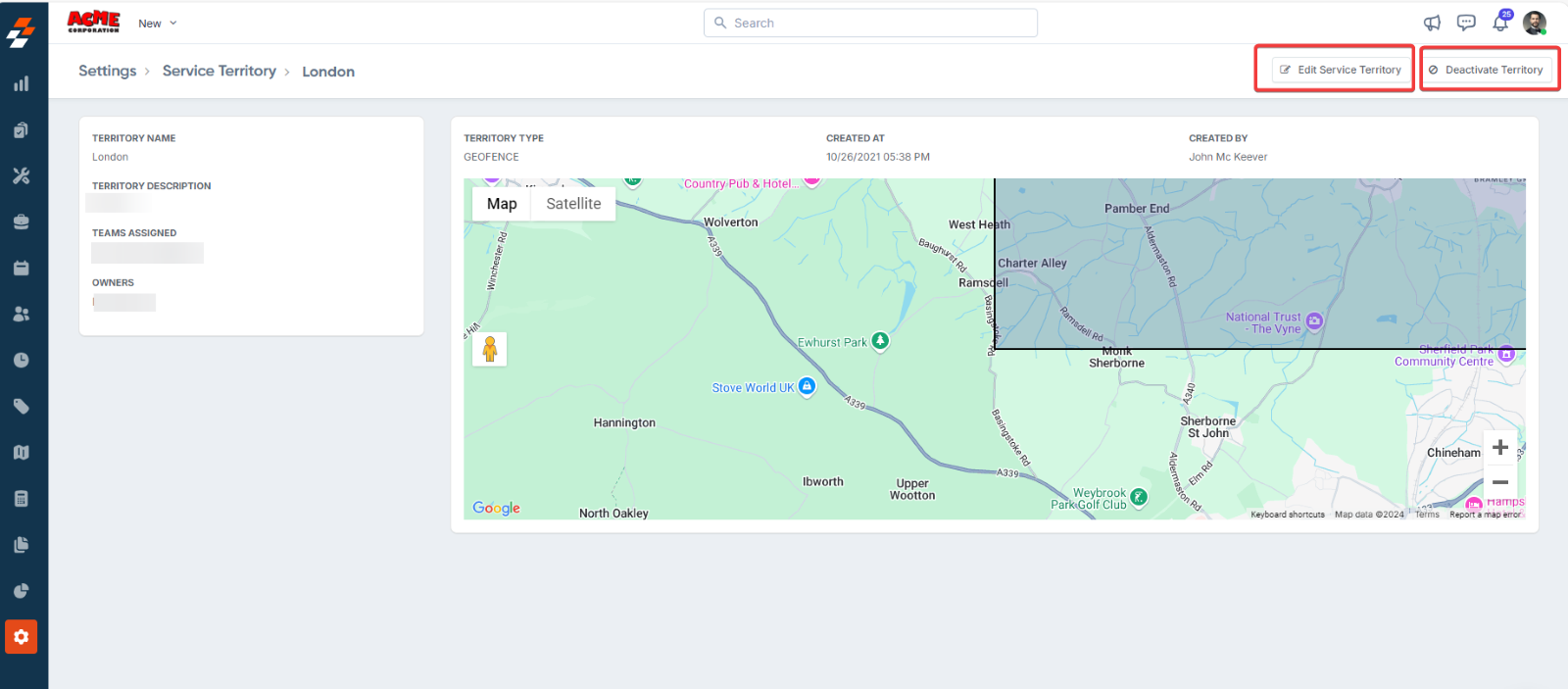Click the notification bell with badge 25
The width and height of the screenshot is (1568, 689).
coord(1499,23)
